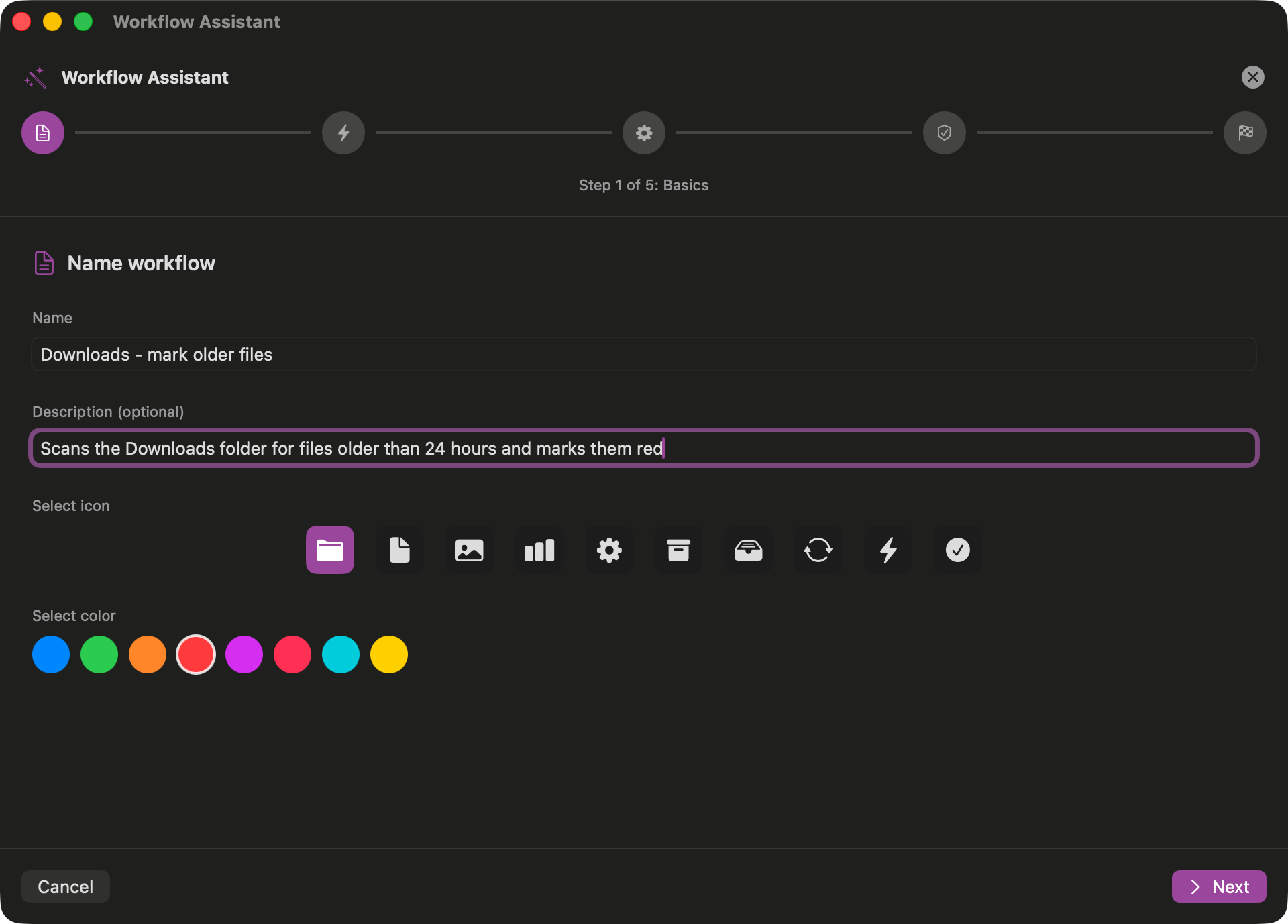
Task: Jump to lightning bolt trigger step
Action: click(x=343, y=133)
